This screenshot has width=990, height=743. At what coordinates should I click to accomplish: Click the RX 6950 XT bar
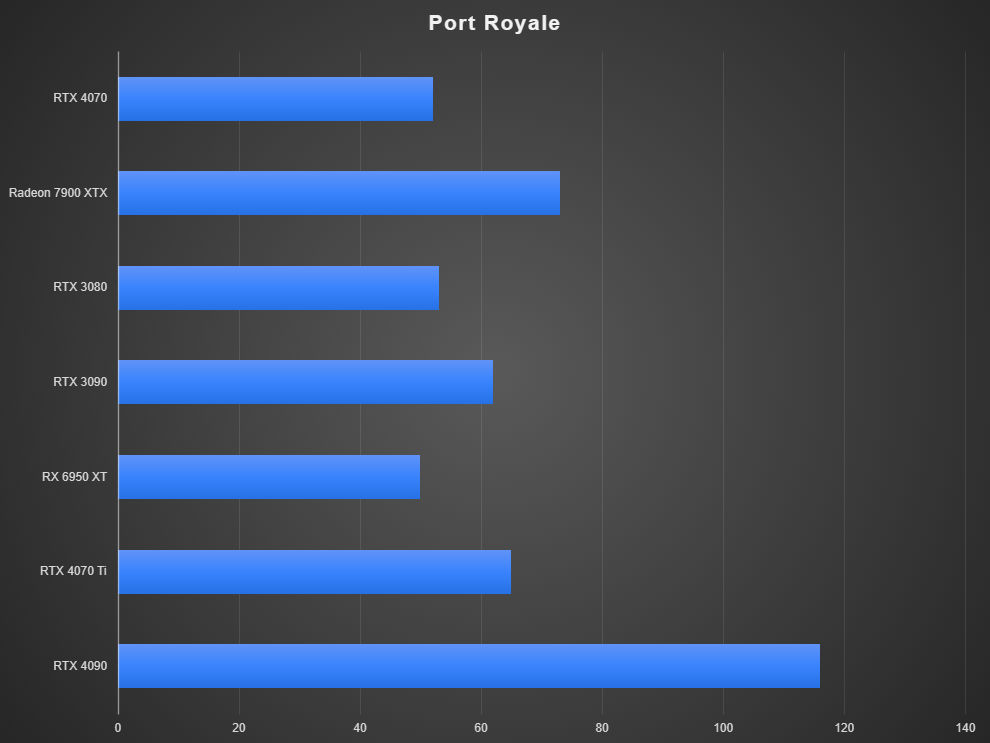(269, 477)
